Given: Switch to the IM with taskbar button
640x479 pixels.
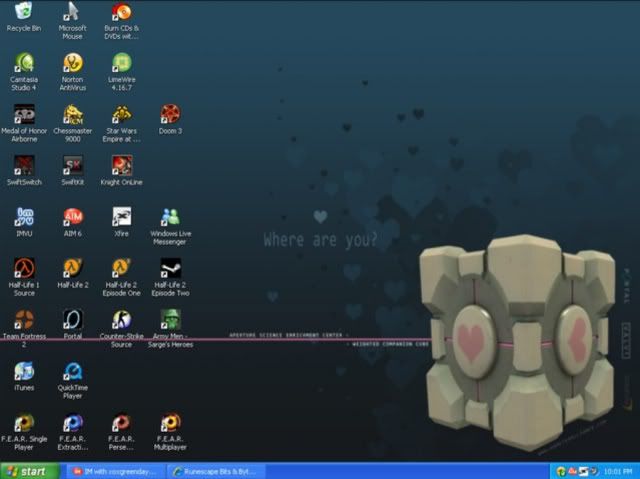Looking at the screenshot, I should pyautogui.click(x=116, y=472).
